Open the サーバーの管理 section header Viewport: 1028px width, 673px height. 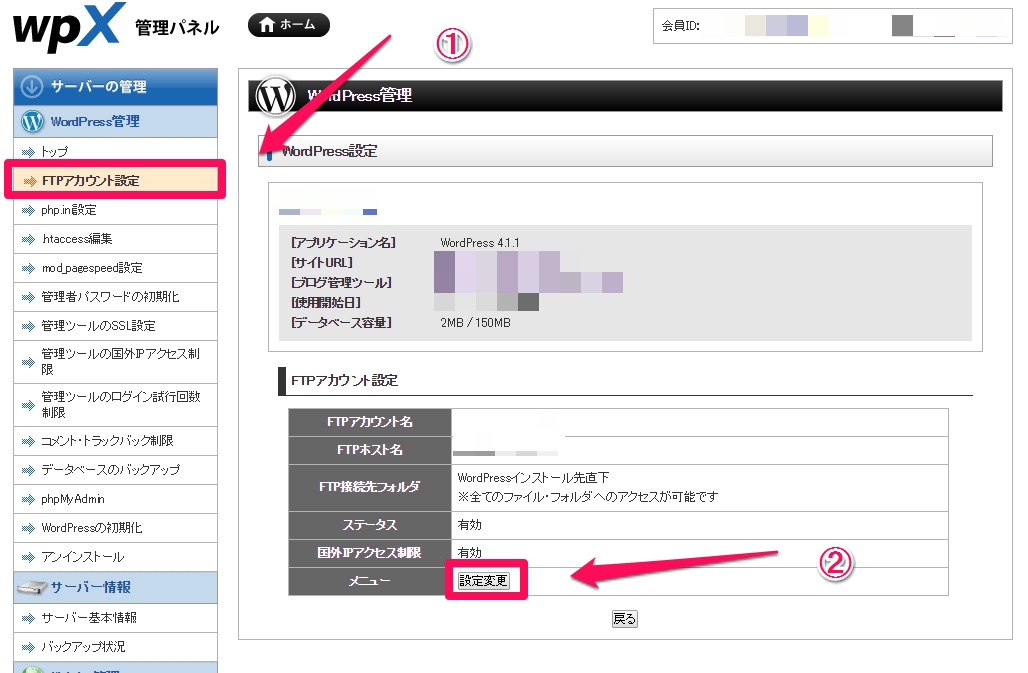[115, 87]
